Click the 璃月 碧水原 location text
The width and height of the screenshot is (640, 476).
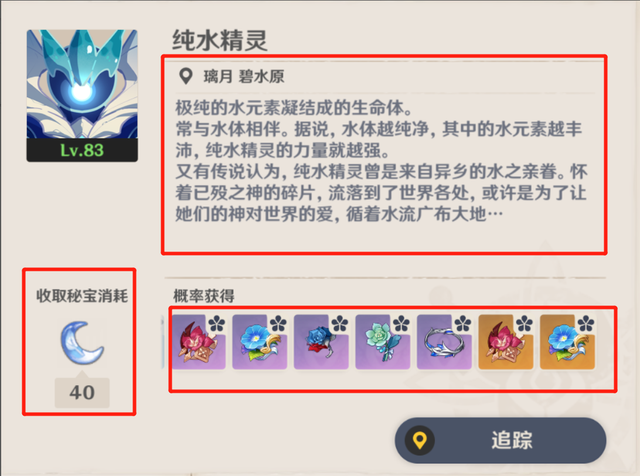click(x=244, y=76)
